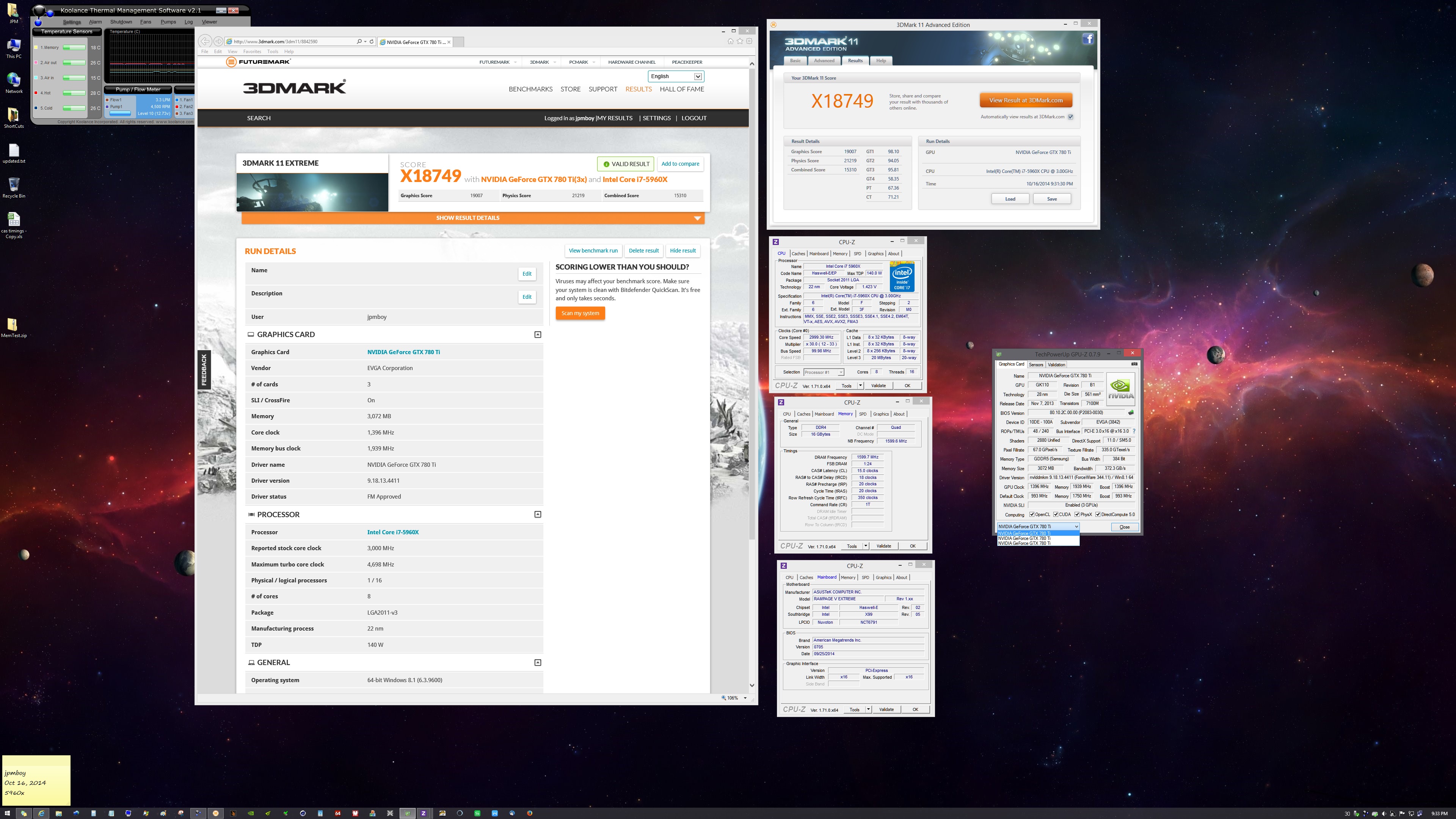
Task: Switch to Validation tab in GPU-Z
Action: point(1056,364)
